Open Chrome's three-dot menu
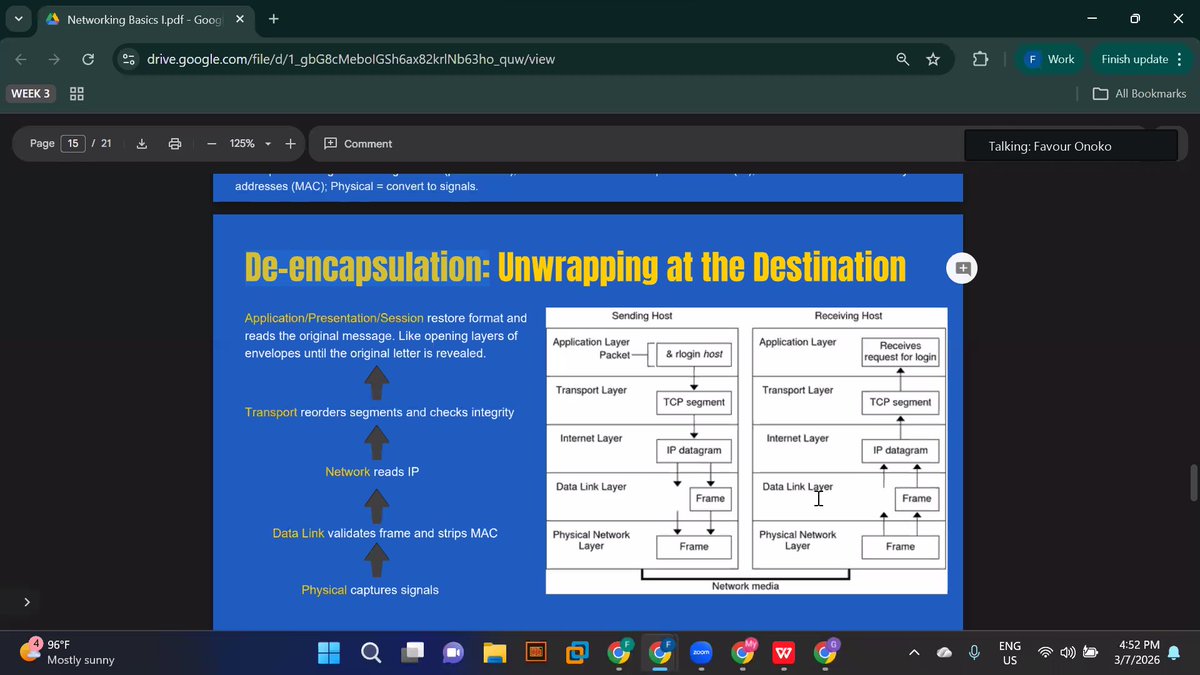This screenshot has height=675, width=1200. coord(1180,59)
